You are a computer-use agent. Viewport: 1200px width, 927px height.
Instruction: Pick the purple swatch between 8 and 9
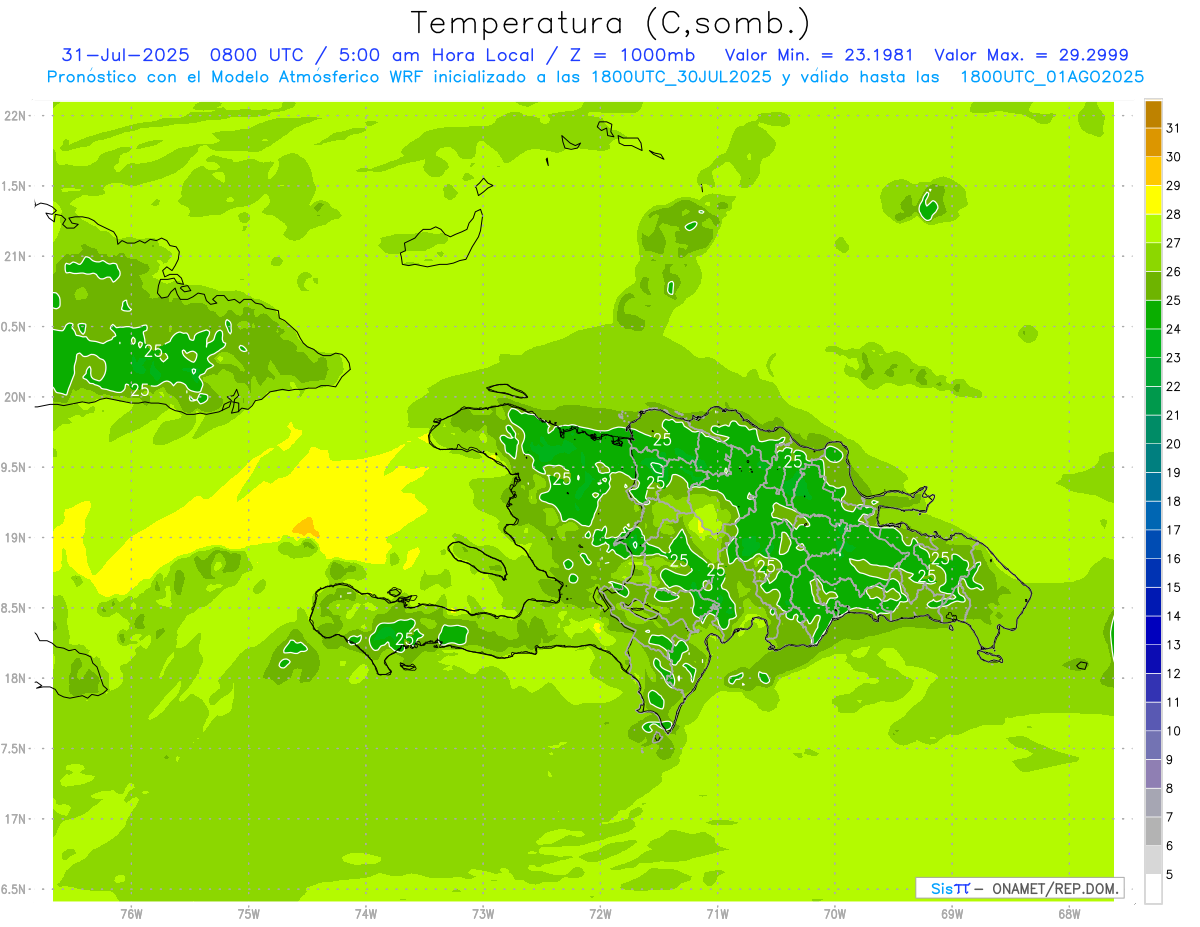tap(1153, 774)
